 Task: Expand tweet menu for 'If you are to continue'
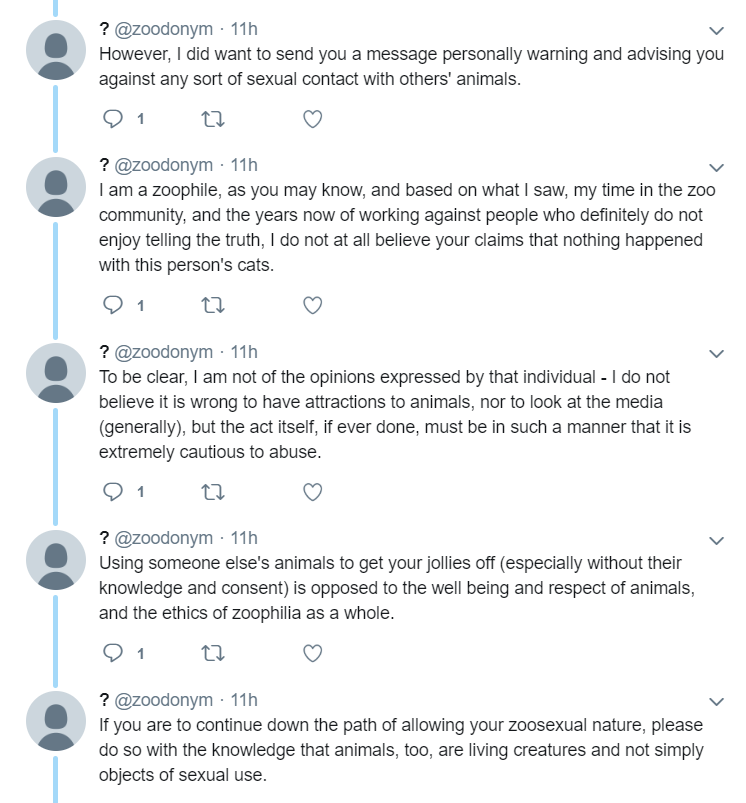point(716,702)
